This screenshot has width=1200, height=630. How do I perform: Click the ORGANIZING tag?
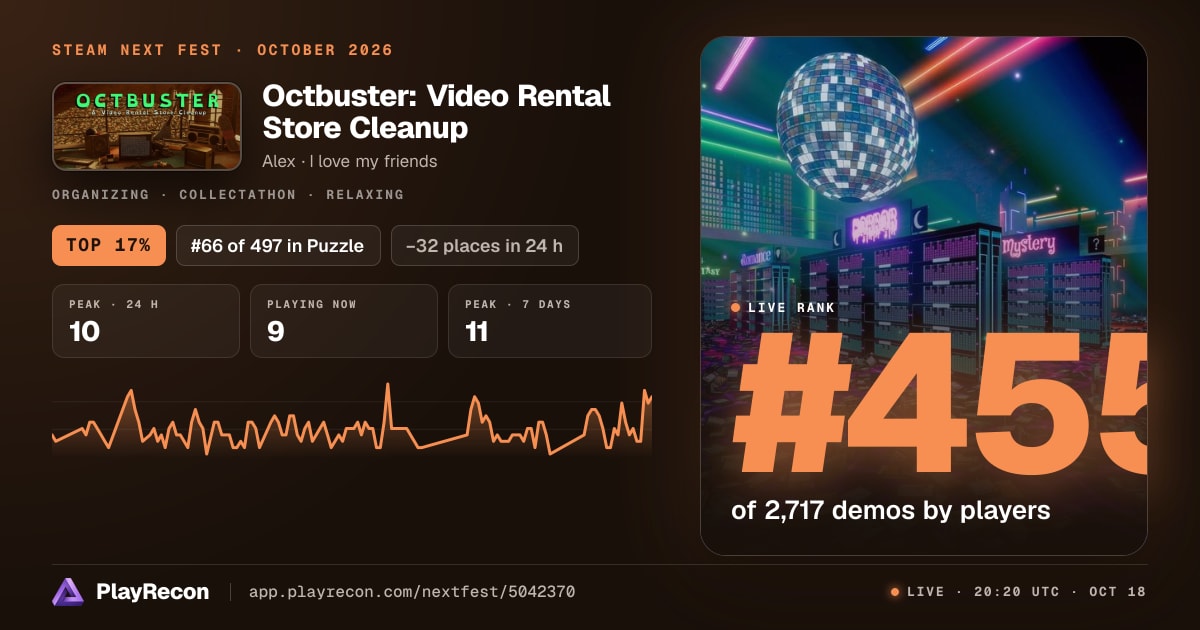click(100, 195)
